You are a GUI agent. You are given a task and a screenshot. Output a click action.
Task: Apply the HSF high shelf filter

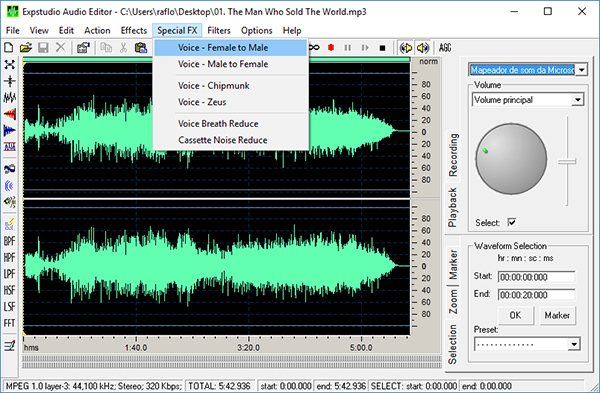pos(10,290)
